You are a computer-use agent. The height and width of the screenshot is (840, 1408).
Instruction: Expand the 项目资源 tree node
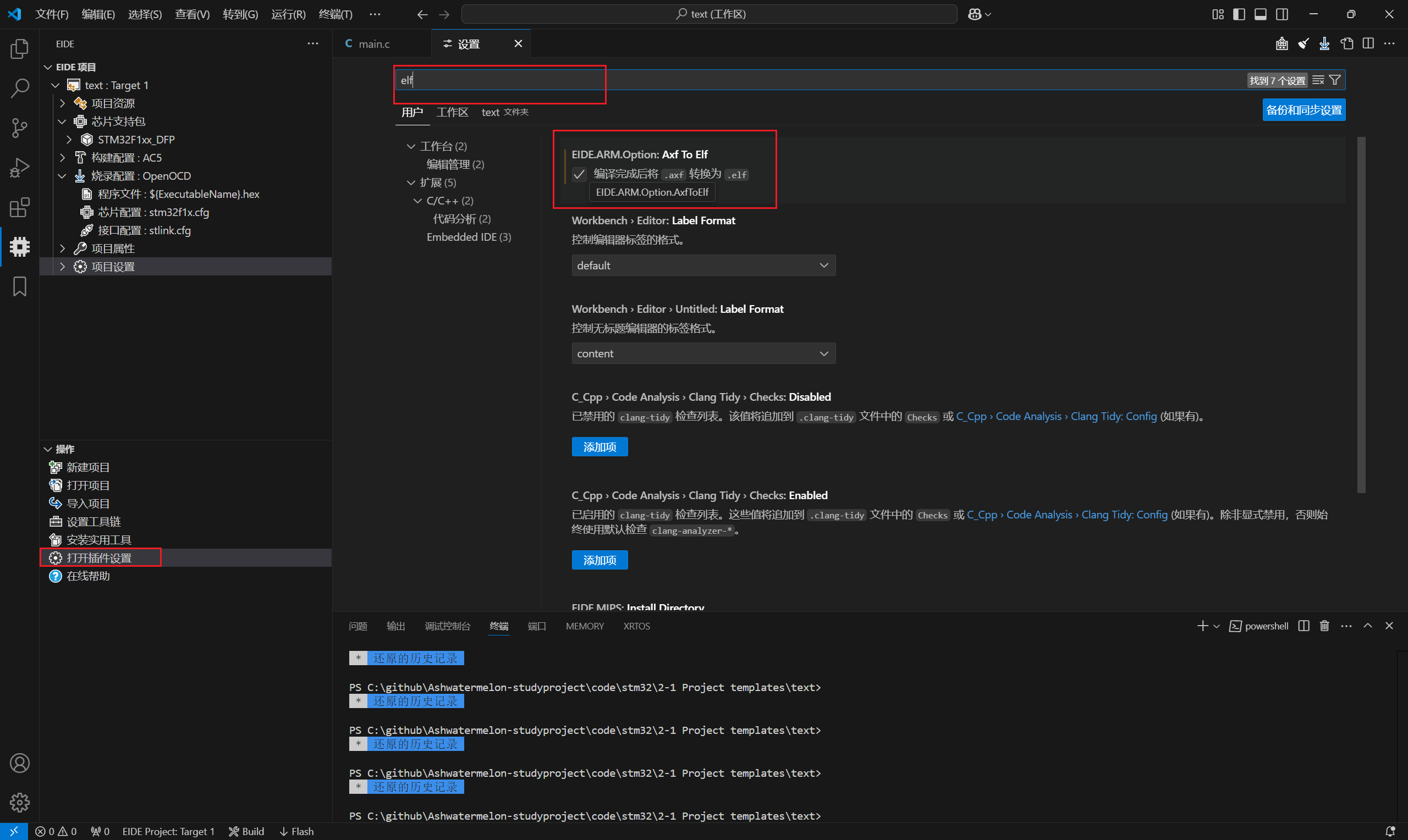[63, 103]
